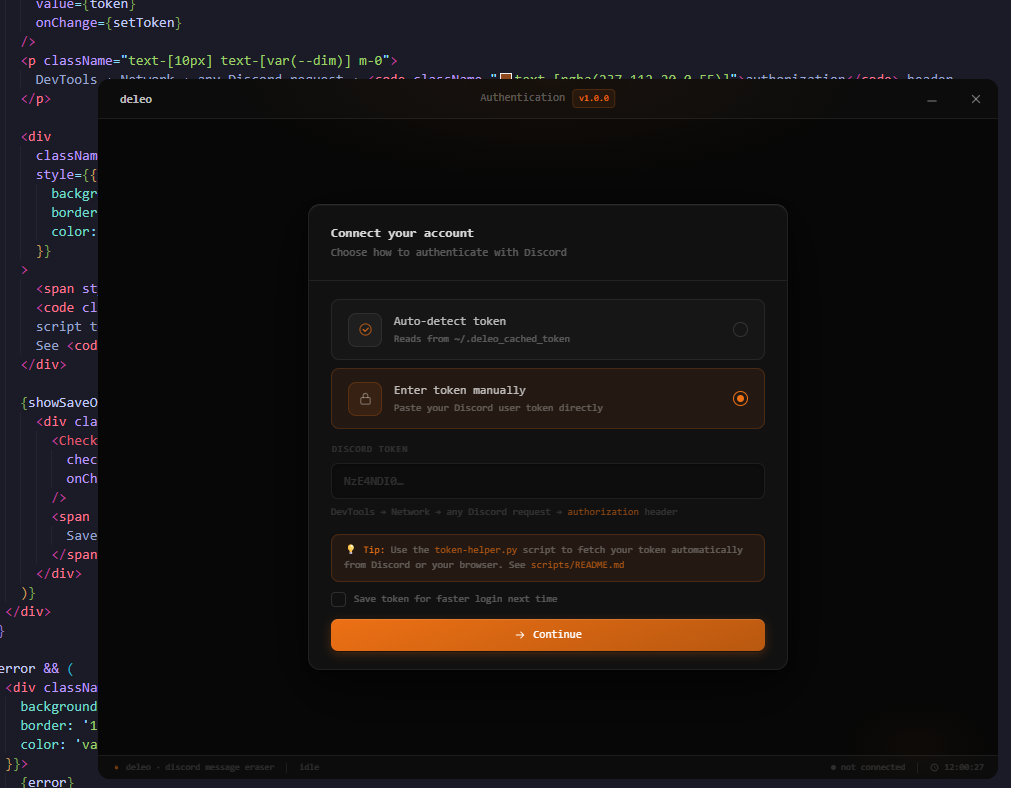Enable Save token for faster login checkbox

[x=339, y=599]
